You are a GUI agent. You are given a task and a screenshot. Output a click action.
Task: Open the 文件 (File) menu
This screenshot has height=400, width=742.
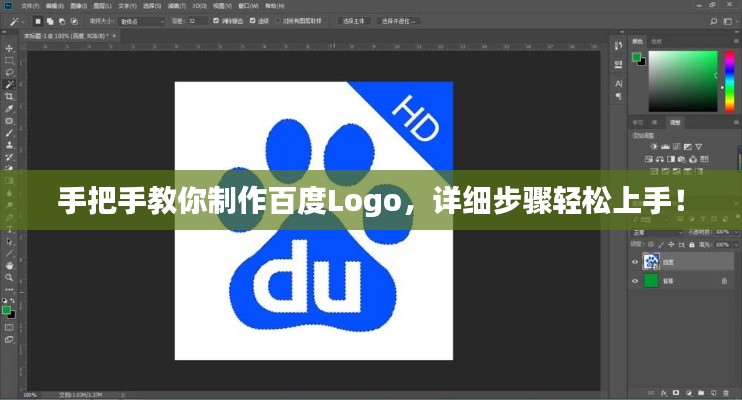[x=29, y=5]
